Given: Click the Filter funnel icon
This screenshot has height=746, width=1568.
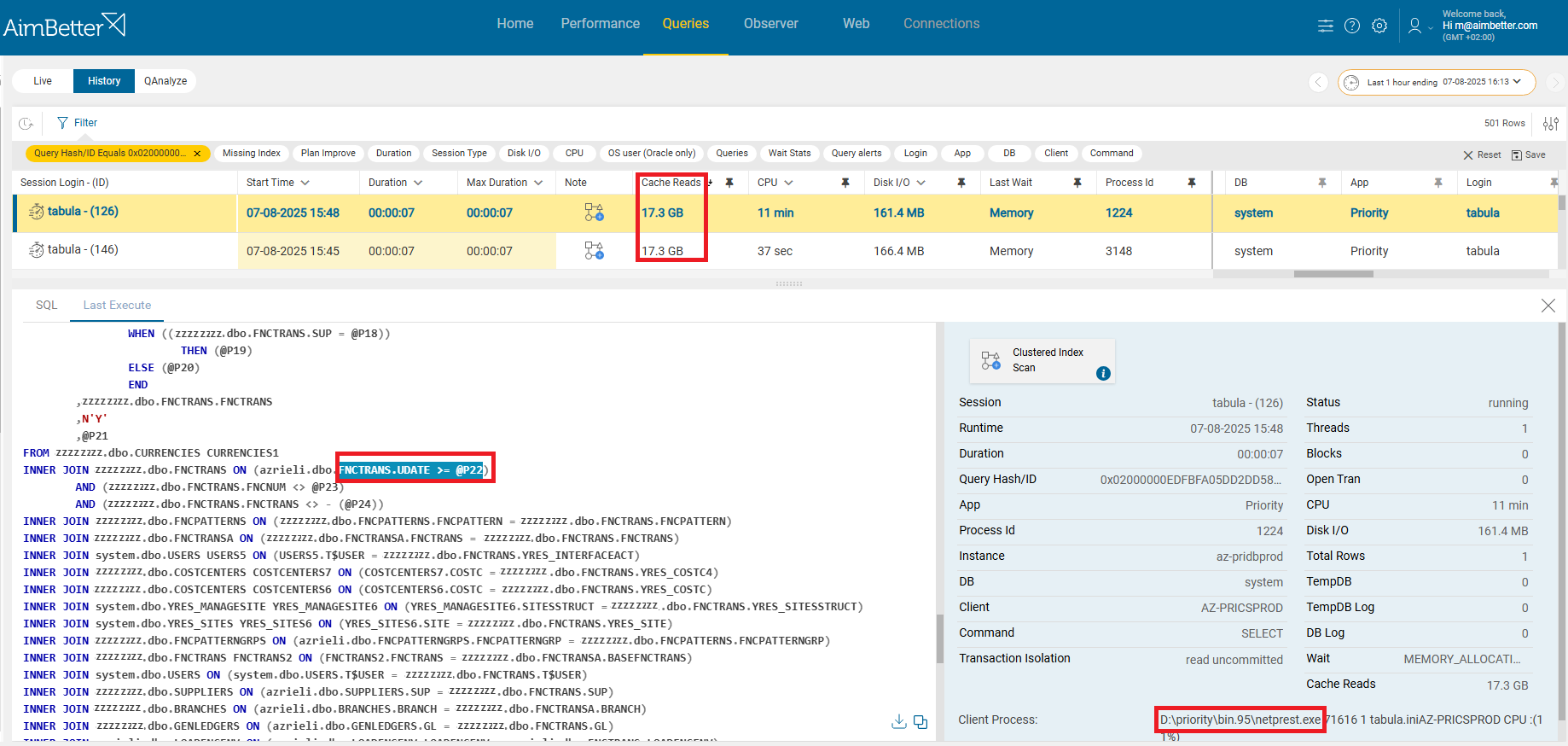Looking at the screenshot, I should 62,123.
